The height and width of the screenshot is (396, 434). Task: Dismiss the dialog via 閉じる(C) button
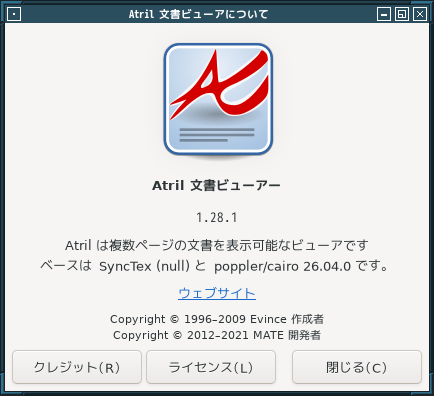click(357, 367)
